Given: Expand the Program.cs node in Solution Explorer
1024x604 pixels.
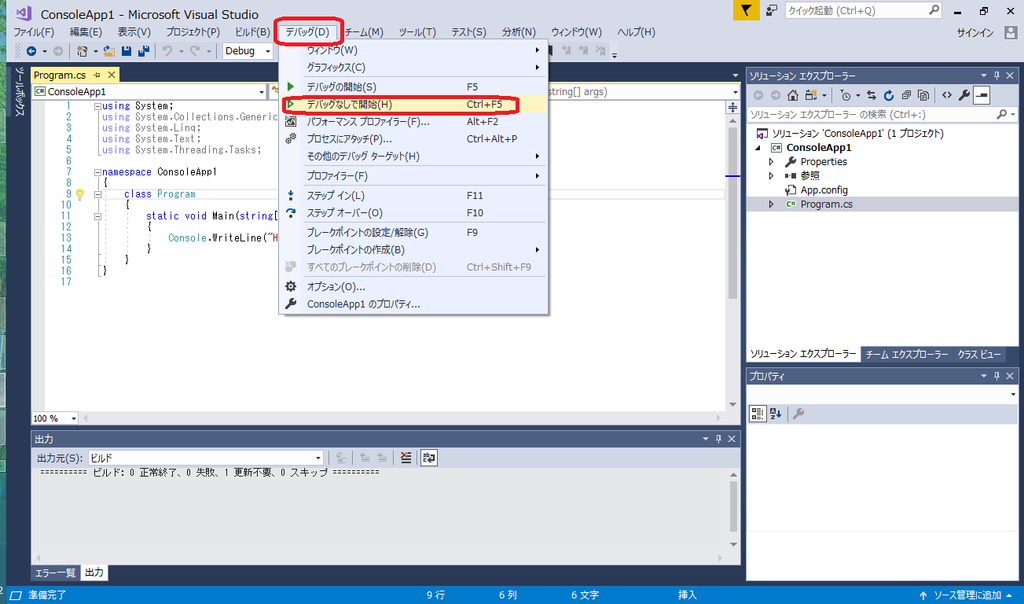Looking at the screenshot, I should [771, 204].
